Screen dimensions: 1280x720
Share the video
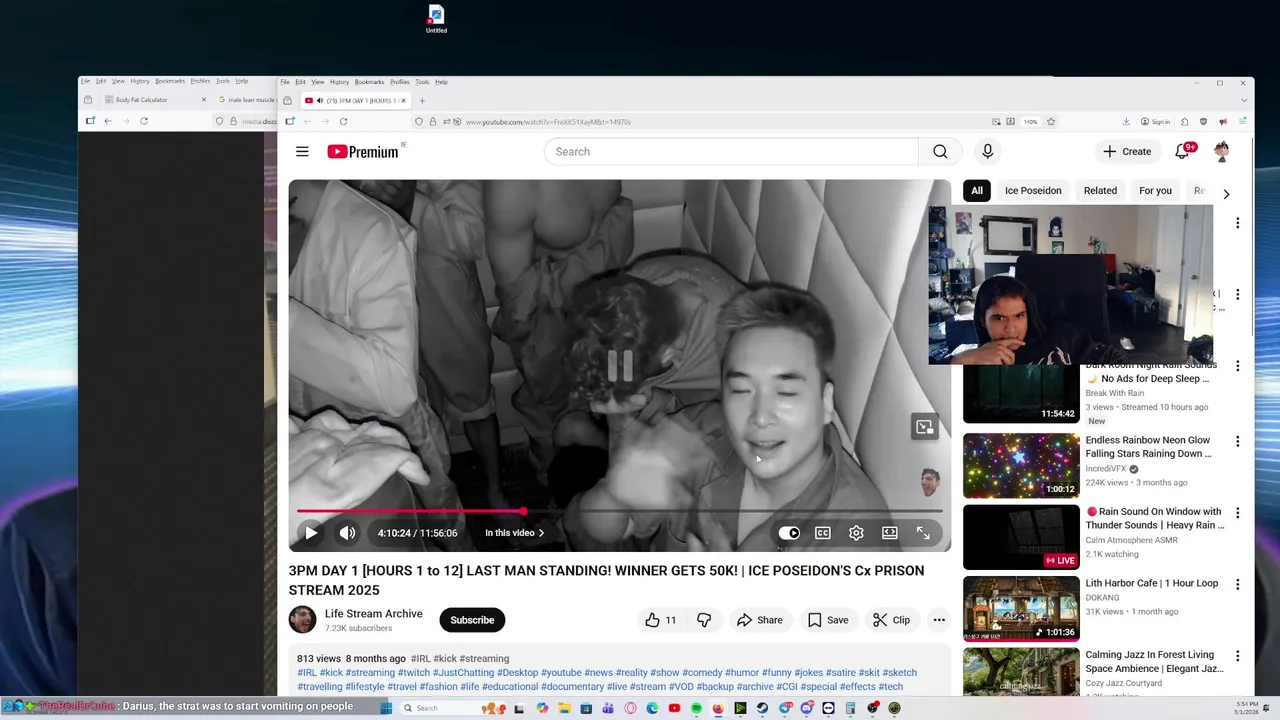pyautogui.click(x=760, y=620)
